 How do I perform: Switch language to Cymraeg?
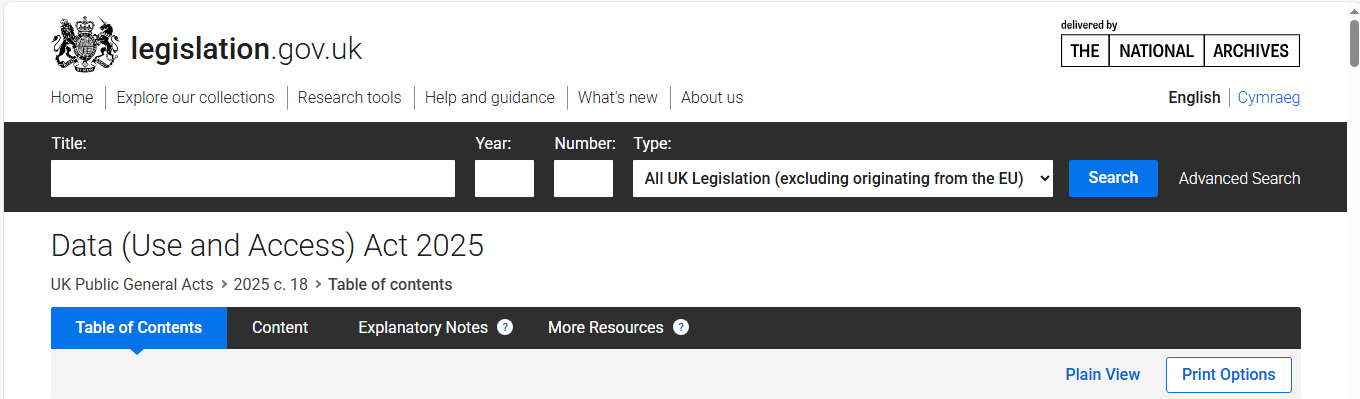1269,97
